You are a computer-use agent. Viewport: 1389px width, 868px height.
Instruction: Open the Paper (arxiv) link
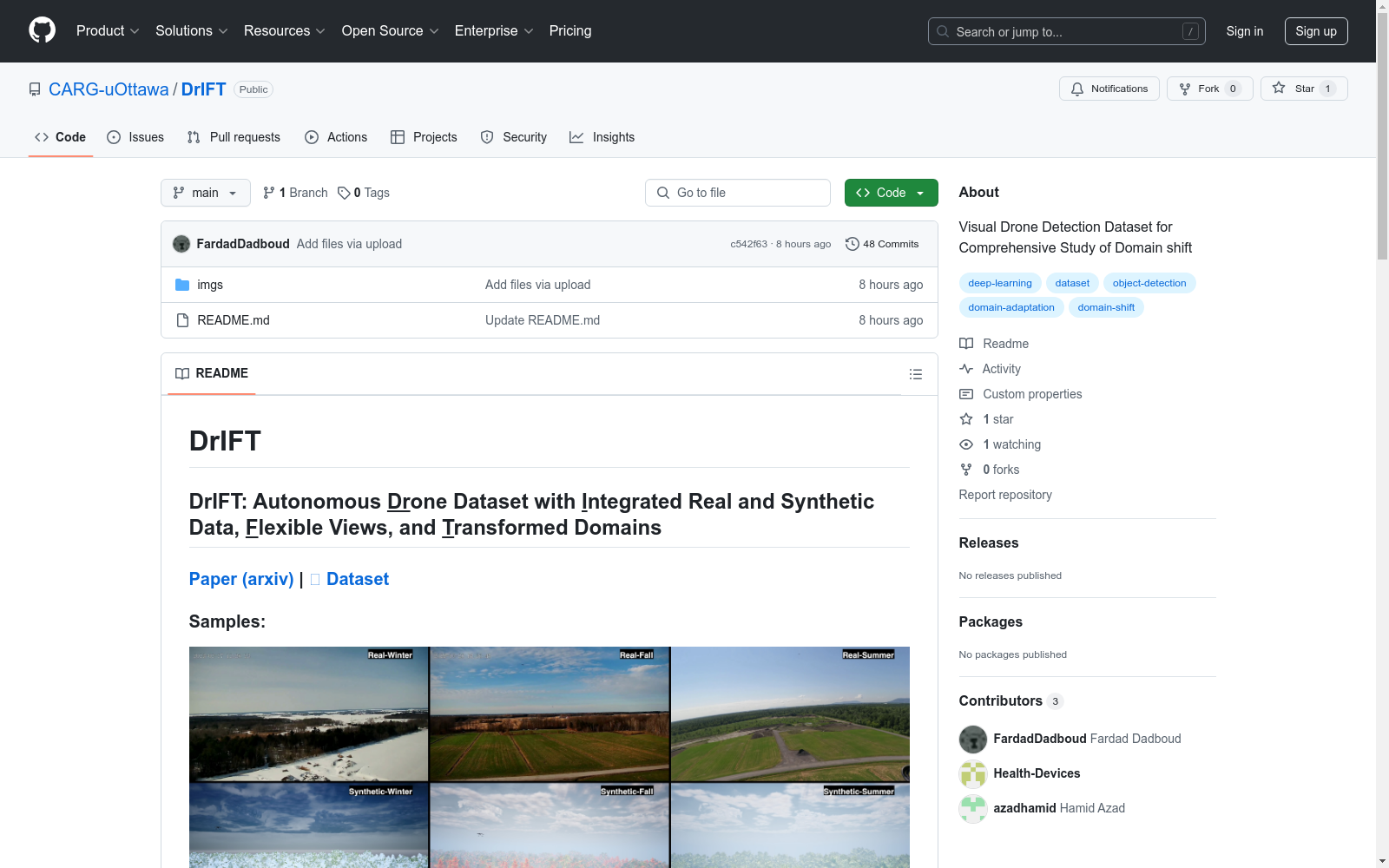pyautogui.click(x=241, y=579)
